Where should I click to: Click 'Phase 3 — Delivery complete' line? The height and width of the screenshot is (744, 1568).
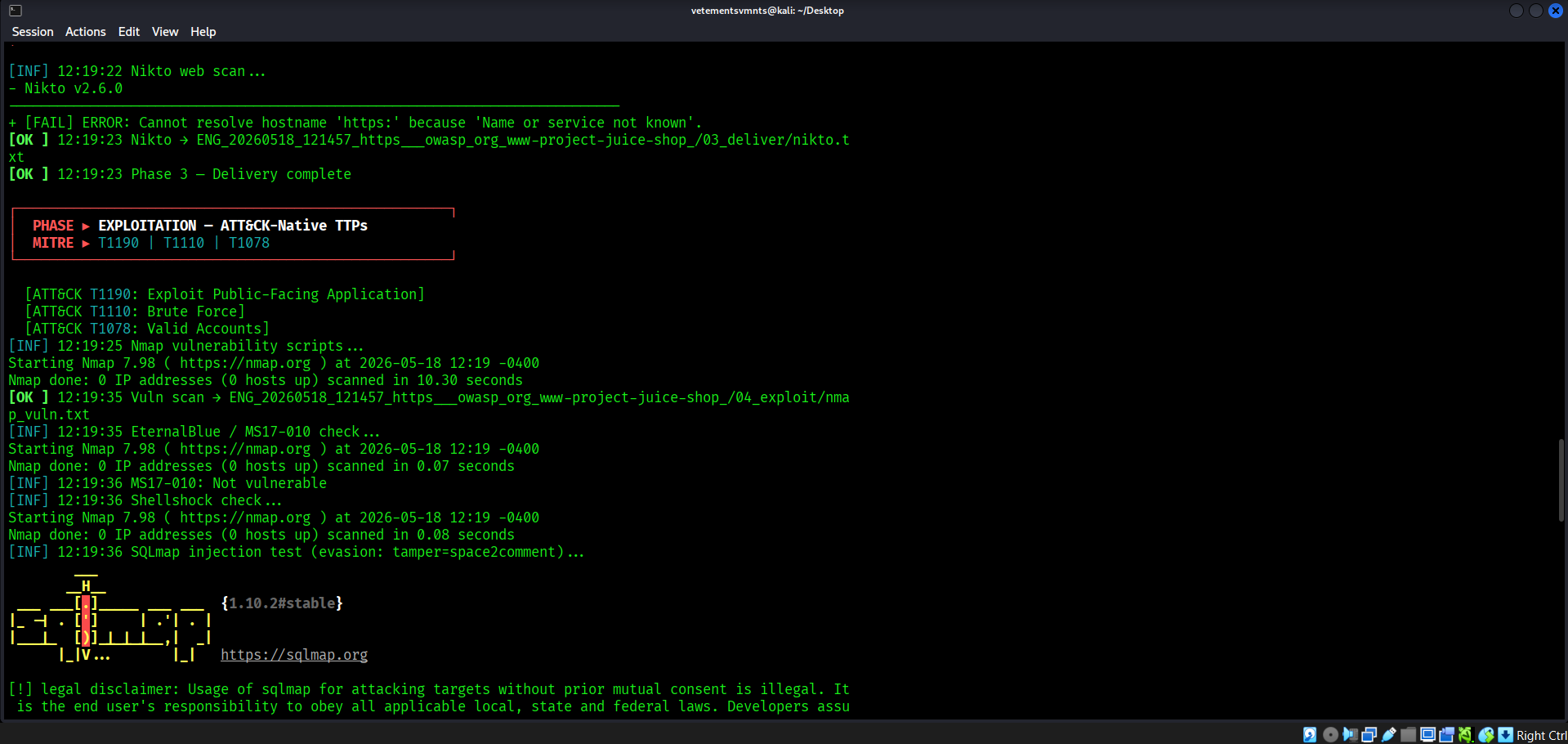pyautogui.click(x=180, y=174)
